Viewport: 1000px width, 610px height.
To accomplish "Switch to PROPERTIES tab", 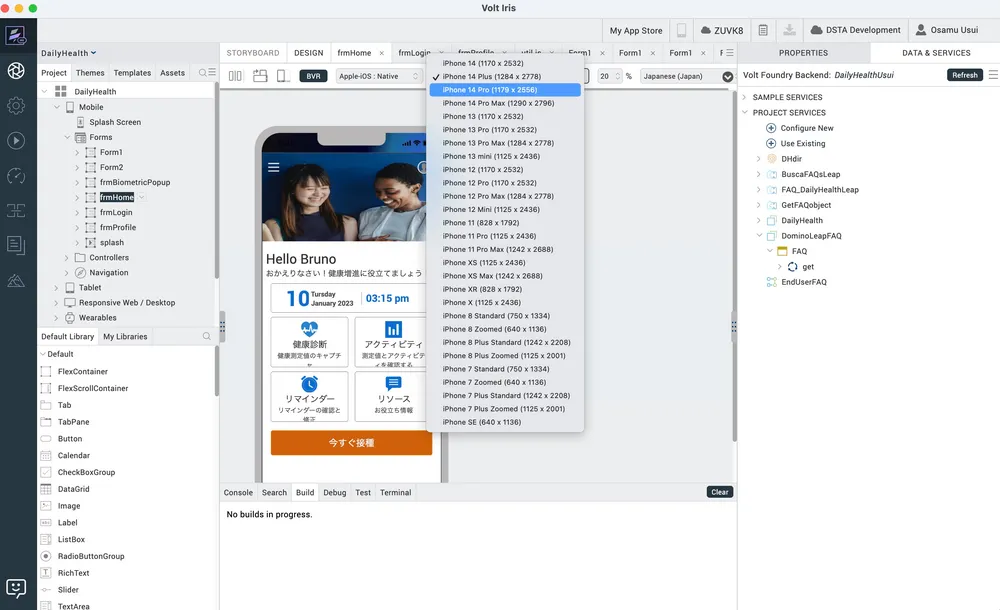I will point(803,53).
